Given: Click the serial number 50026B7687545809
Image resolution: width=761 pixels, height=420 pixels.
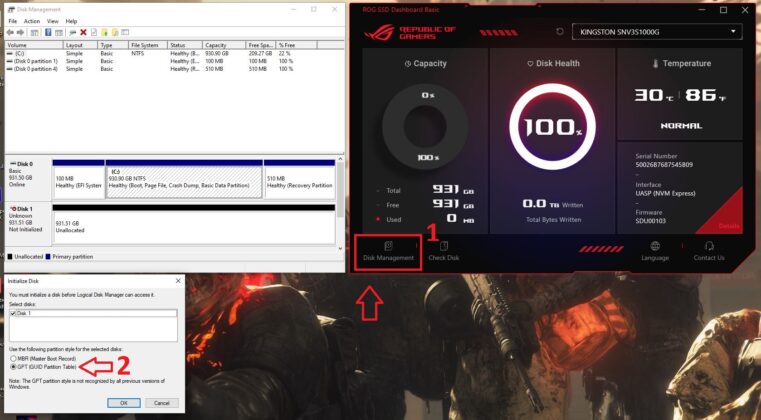Looking at the screenshot, I should pos(664,165).
